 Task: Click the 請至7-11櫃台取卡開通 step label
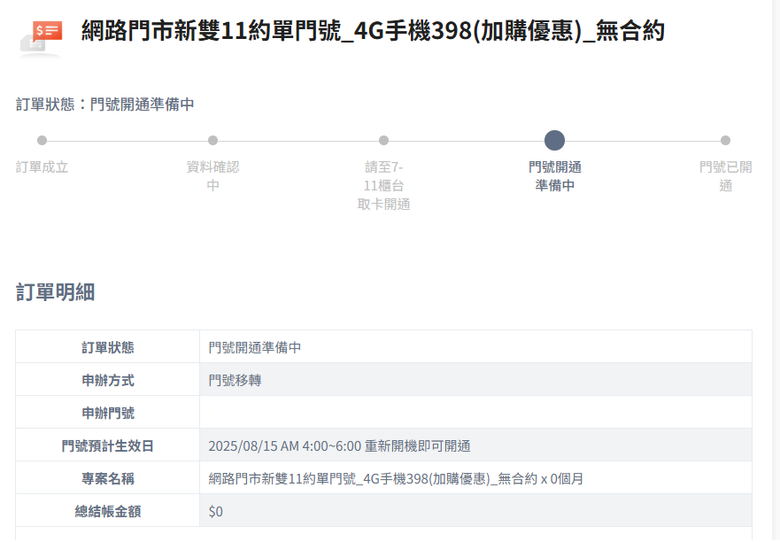384,185
